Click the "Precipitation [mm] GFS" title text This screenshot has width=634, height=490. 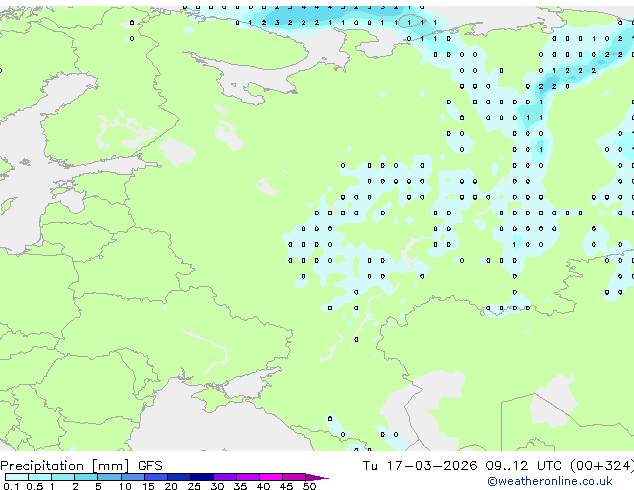point(81,466)
